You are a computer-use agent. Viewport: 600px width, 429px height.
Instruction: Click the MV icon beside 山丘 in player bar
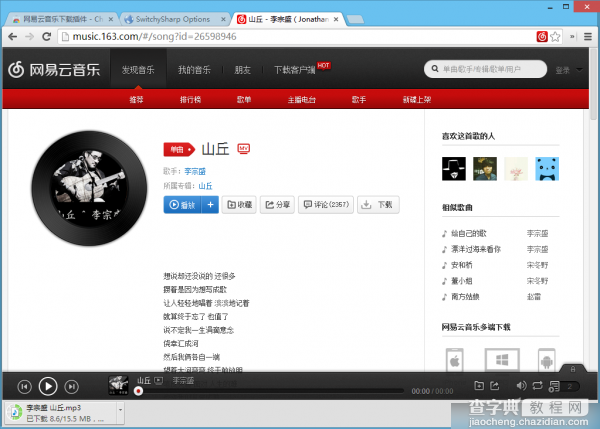pos(158,380)
